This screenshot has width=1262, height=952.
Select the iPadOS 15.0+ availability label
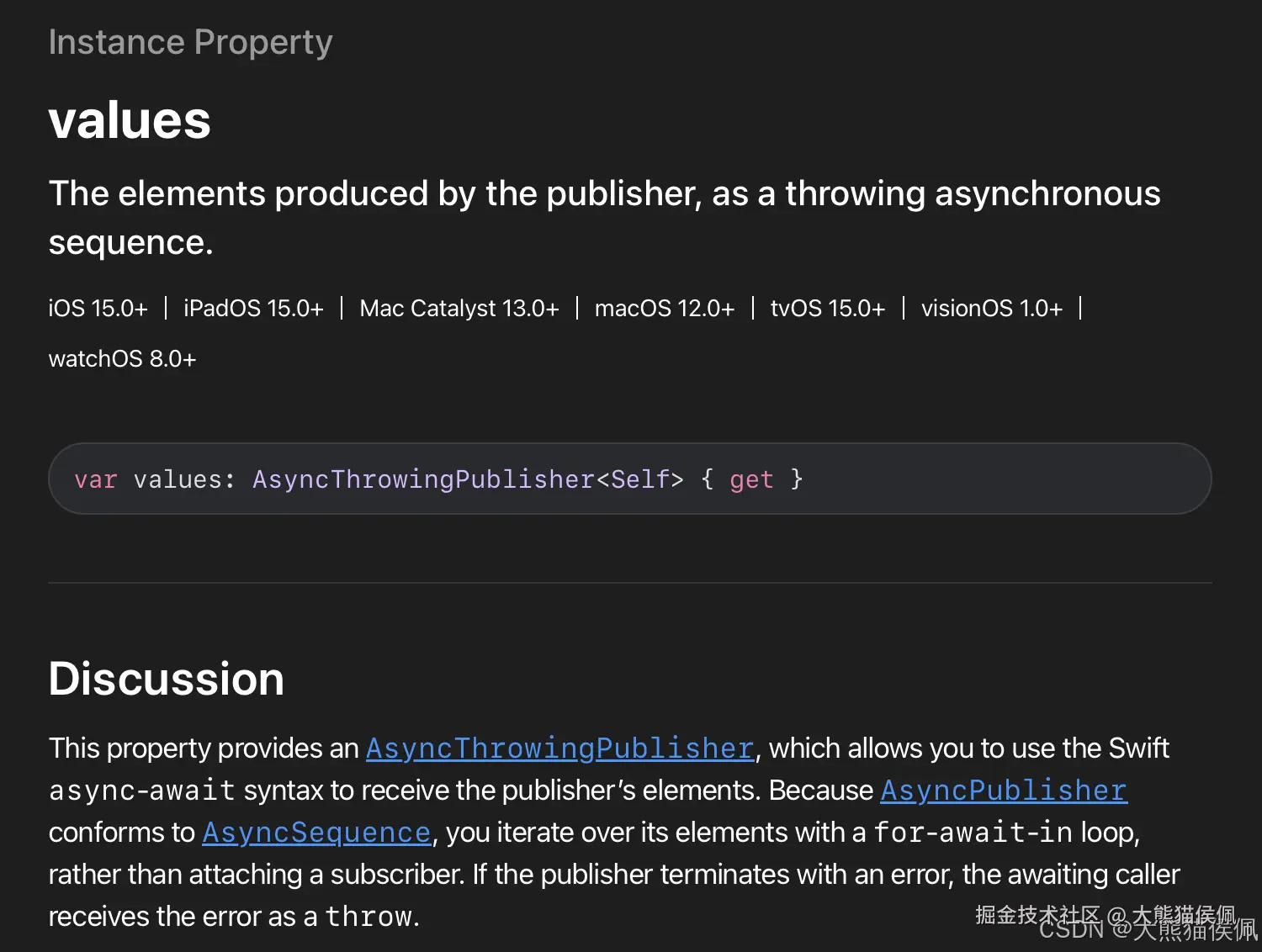(x=253, y=309)
